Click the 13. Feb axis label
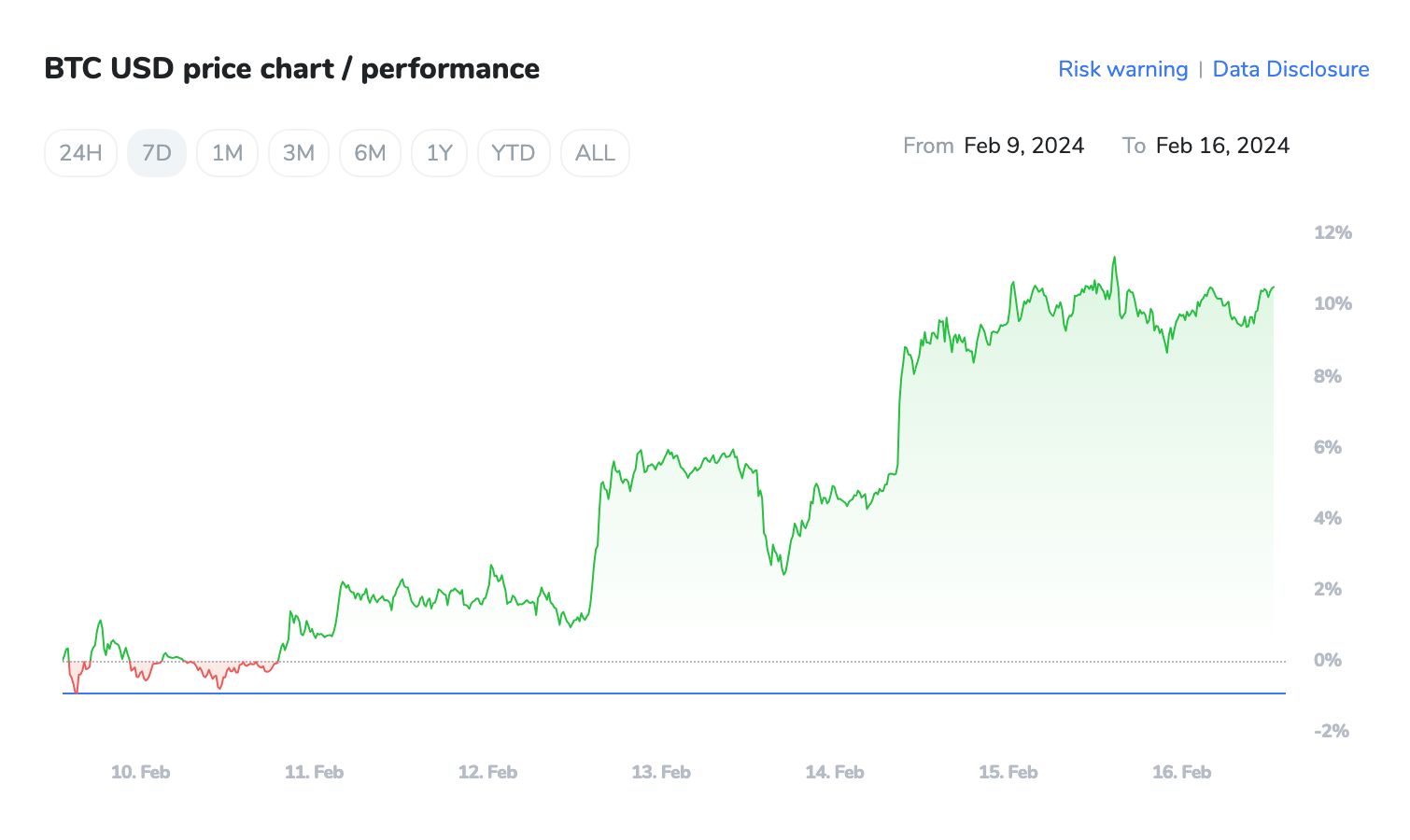 pos(661,772)
